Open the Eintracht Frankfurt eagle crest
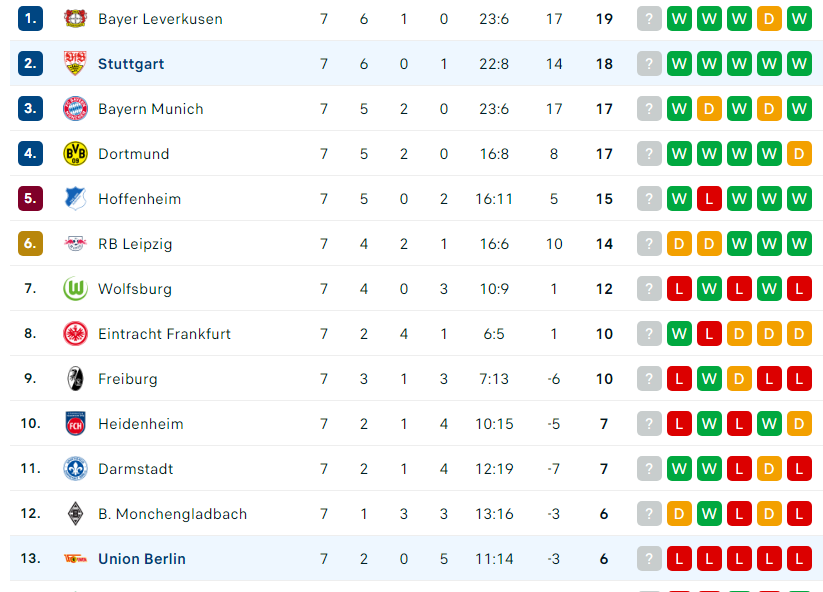The width and height of the screenshot is (823, 592). 75,334
